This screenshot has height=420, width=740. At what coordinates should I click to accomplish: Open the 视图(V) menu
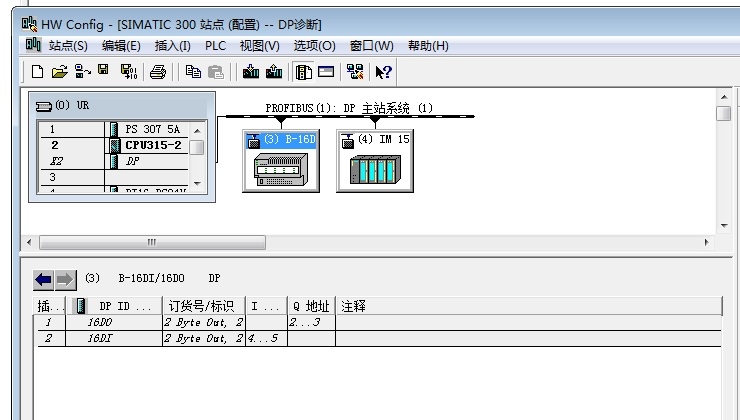[260, 46]
